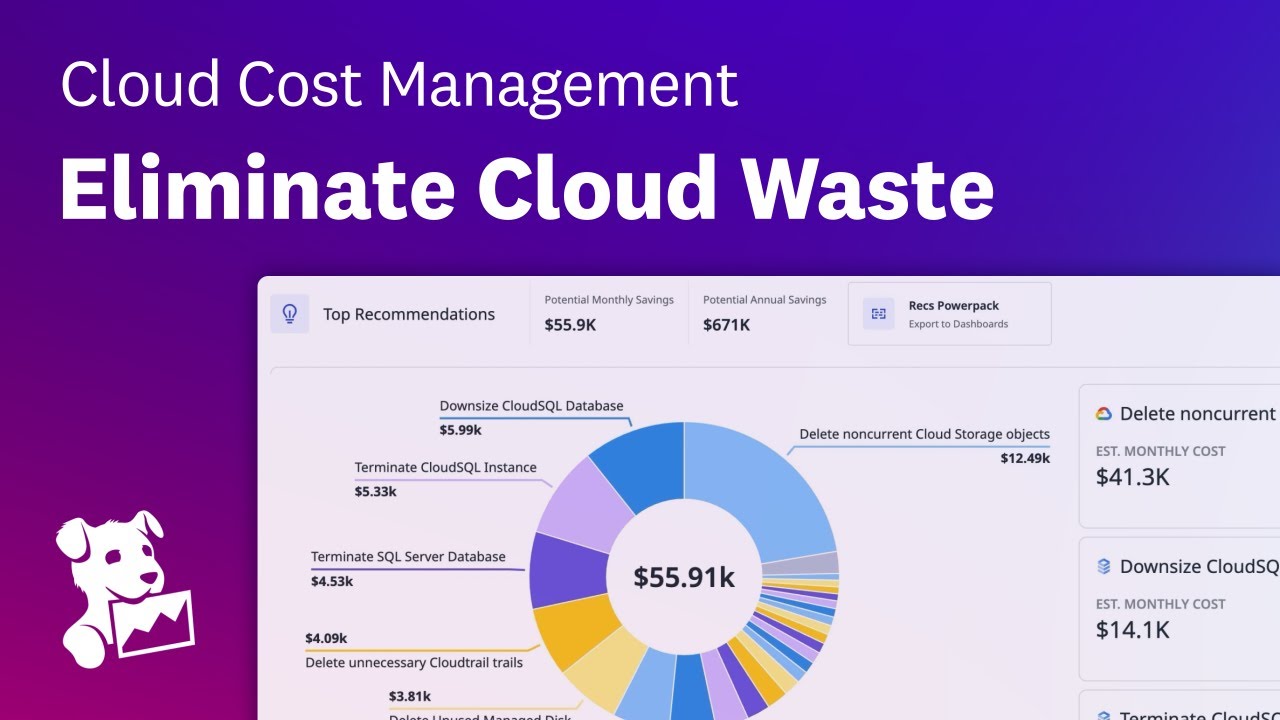
Task: Click the Delete noncurrent Cloud Storage objects label
Action: (924, 434)
